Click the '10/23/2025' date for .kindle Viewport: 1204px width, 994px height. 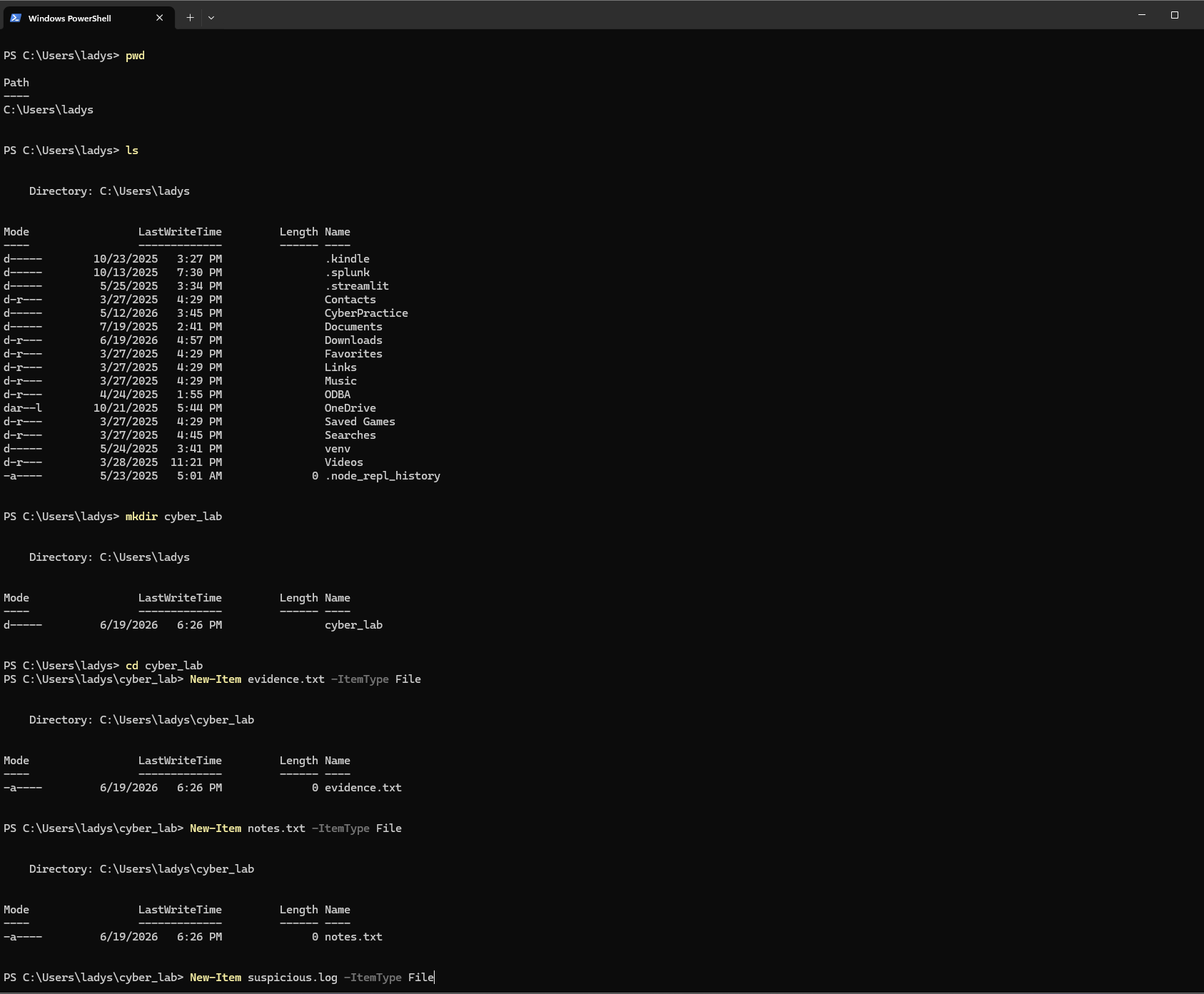click(x=126, y=259)
